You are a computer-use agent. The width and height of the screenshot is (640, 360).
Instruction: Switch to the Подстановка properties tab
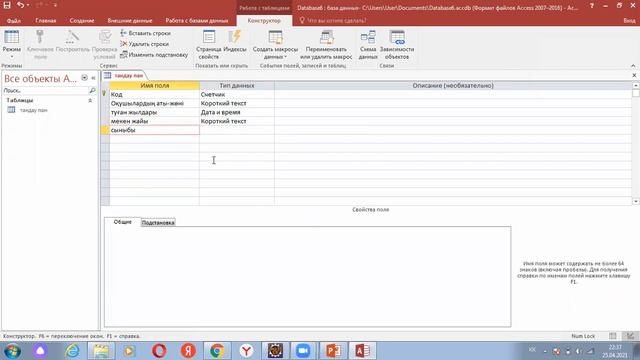[x=158, y=222]
